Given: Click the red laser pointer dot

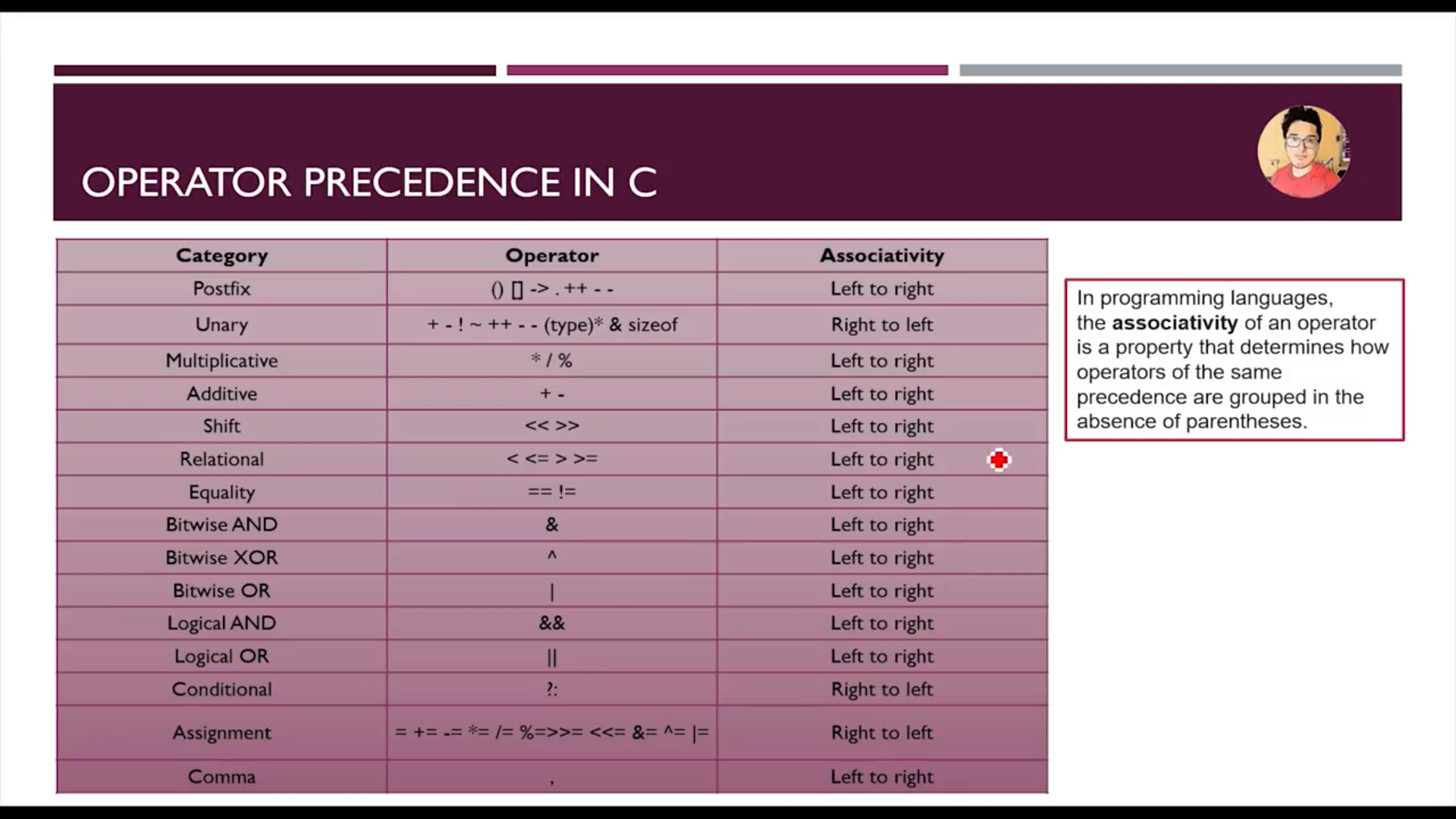Looking at the screenshot, I should [x=999, y=460].
